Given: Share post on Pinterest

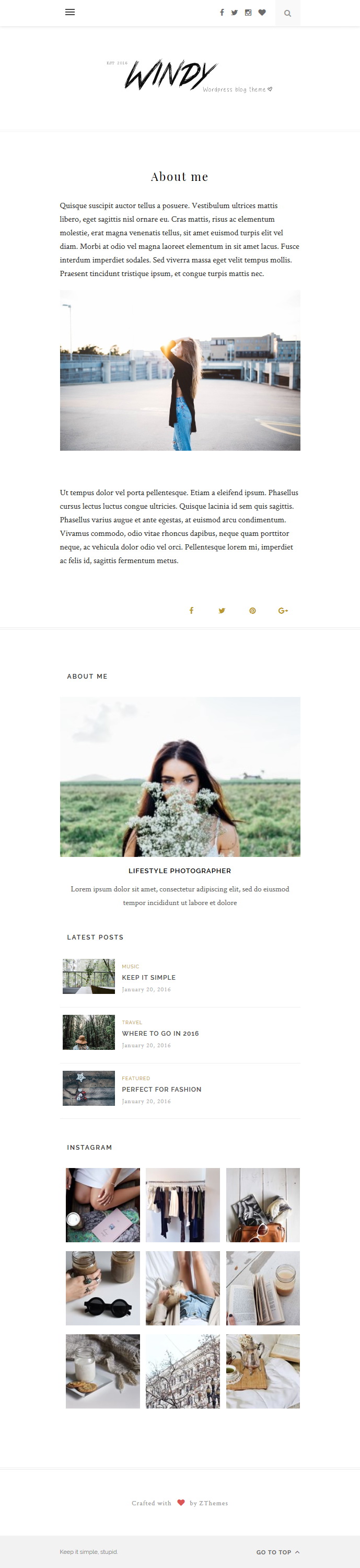Looking at the screenshot, I should pos(252,611).
